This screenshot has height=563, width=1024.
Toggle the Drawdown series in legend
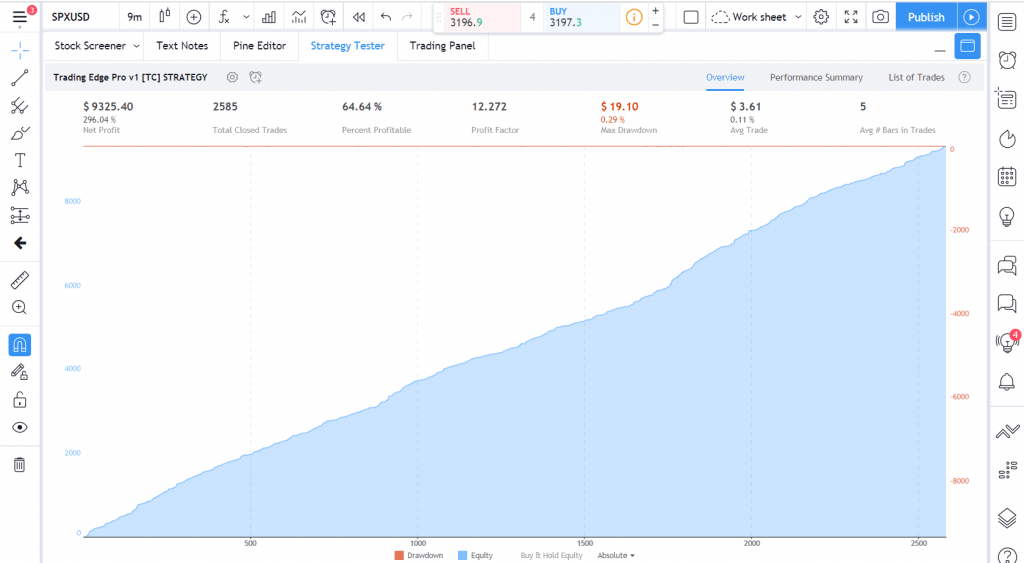tap(418, 555)
